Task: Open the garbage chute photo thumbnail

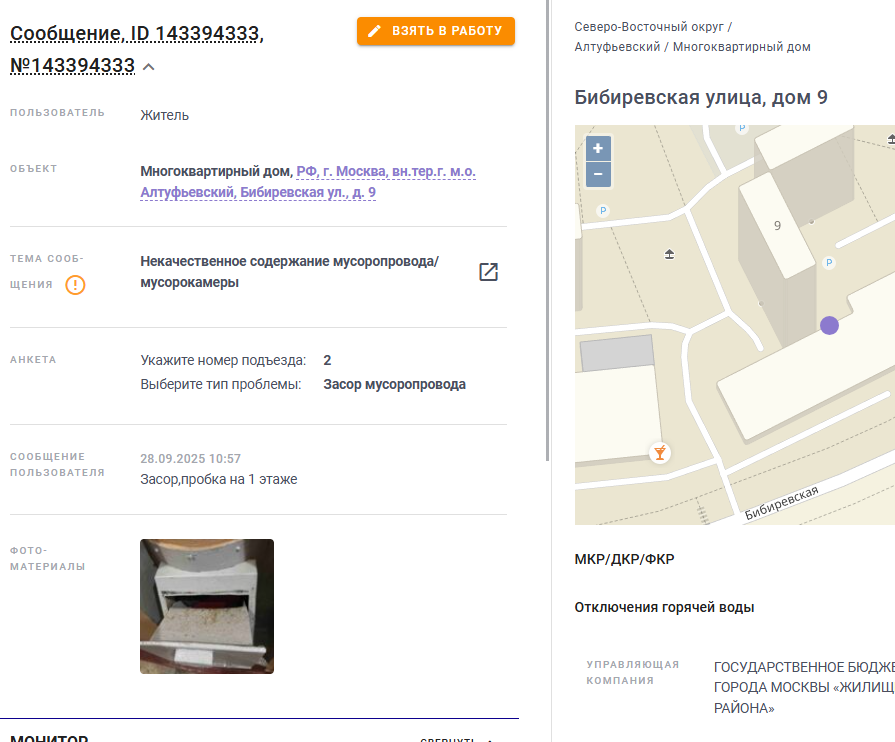Action: [x=207, y=606]
